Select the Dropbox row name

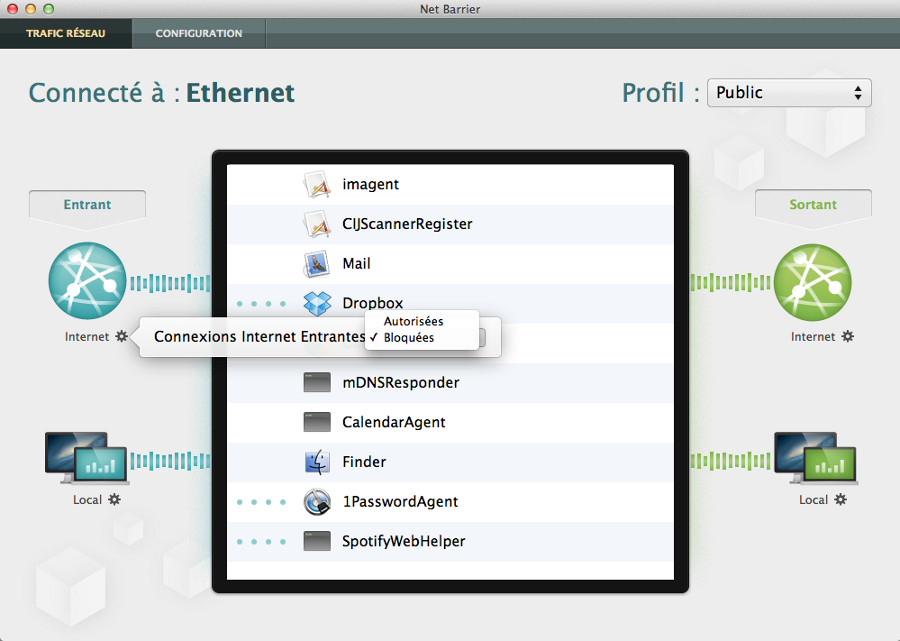[x=373, y=303]
